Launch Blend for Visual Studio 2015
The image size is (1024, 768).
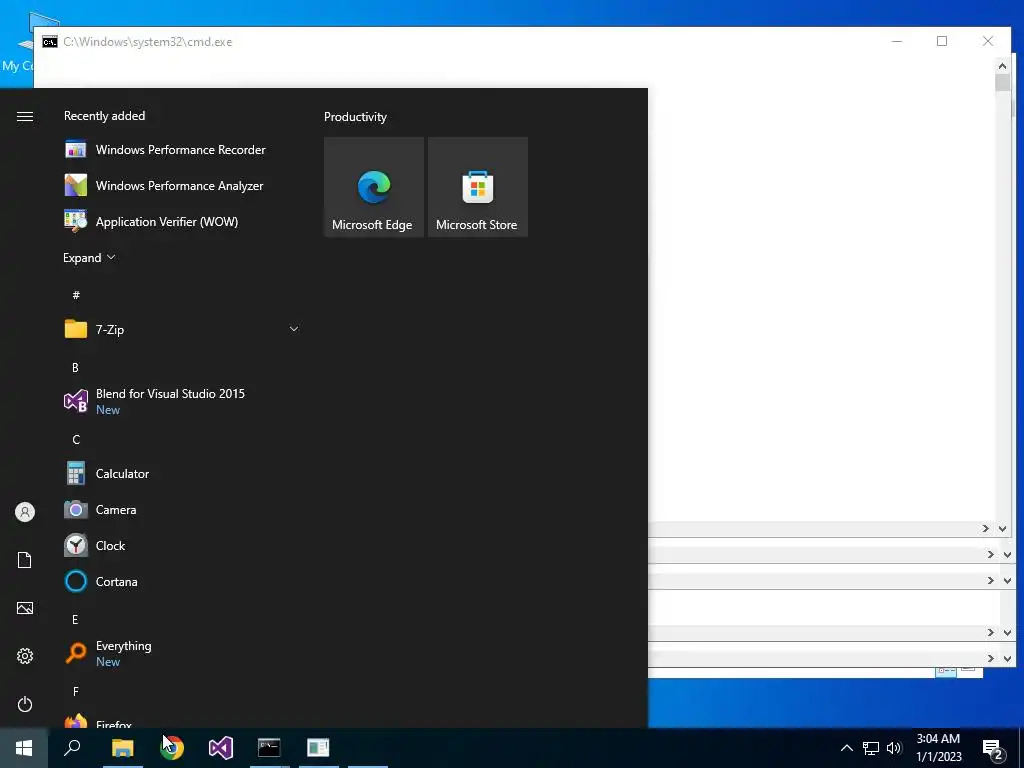point(181,401)
